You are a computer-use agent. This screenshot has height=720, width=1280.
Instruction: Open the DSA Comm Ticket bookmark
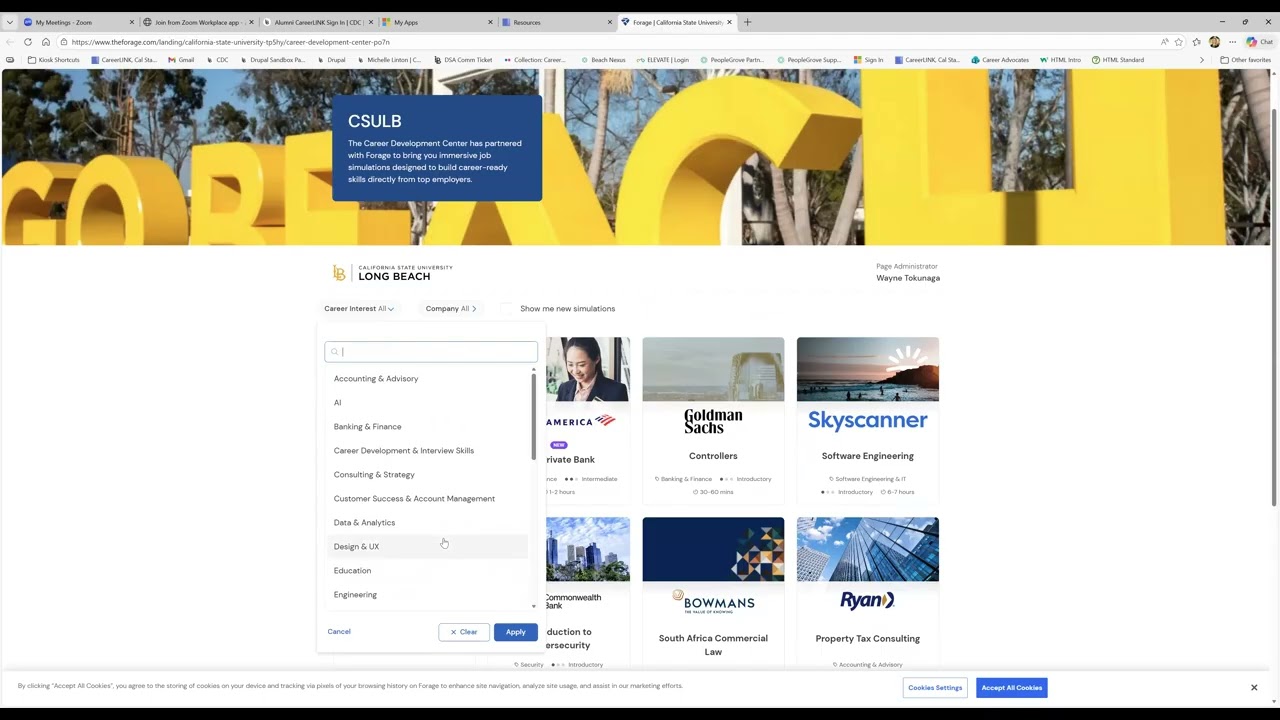463,60
